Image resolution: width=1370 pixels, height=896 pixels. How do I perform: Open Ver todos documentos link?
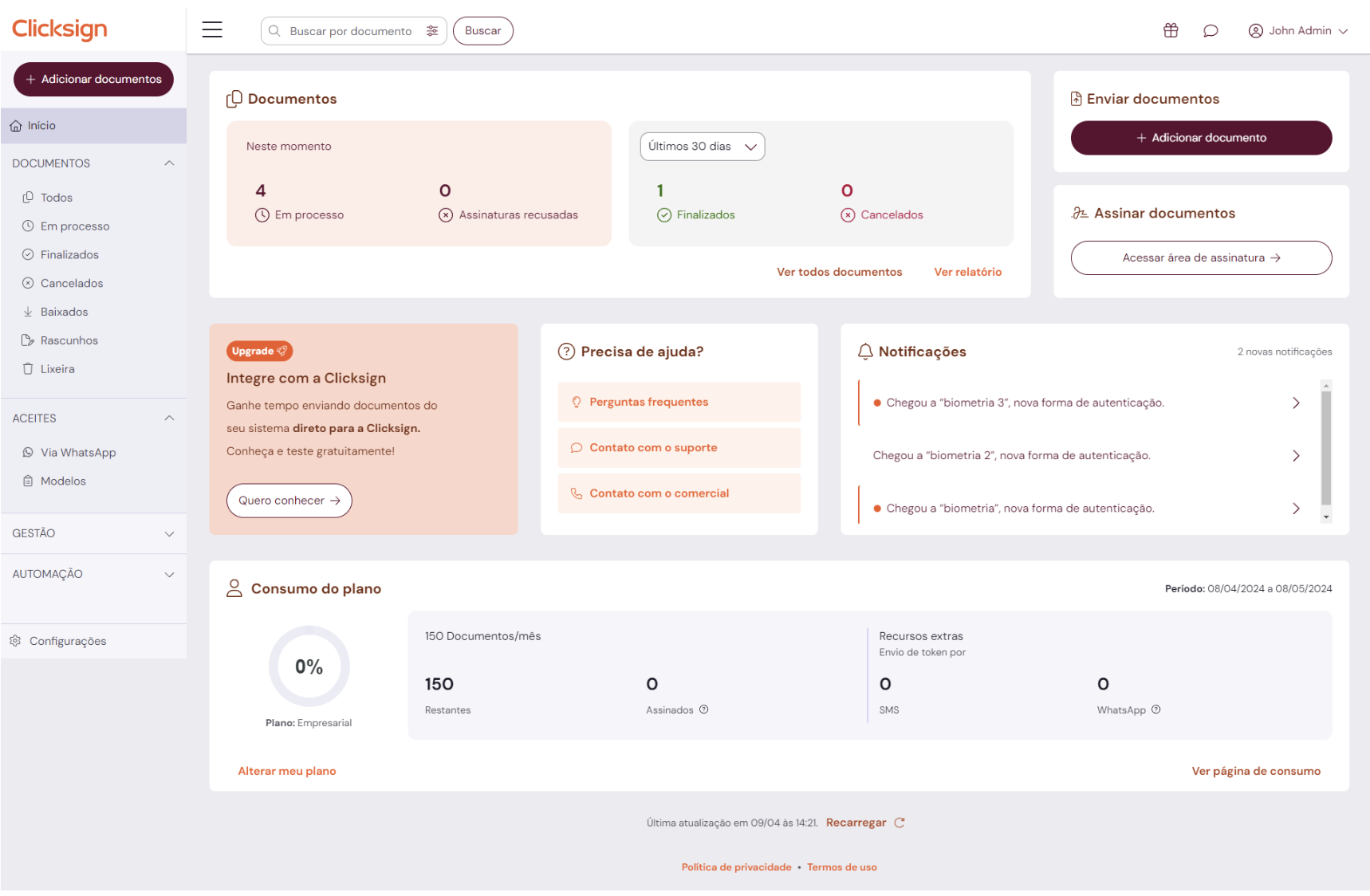839,272
